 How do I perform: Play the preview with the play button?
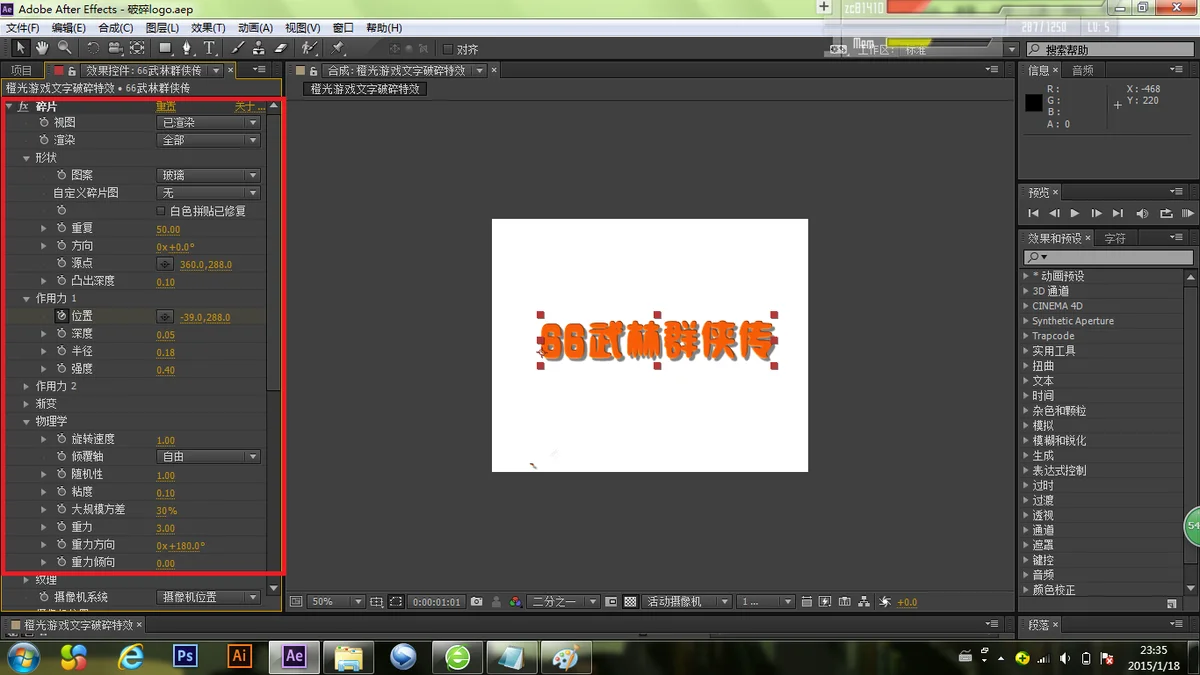coord(1075,213)
